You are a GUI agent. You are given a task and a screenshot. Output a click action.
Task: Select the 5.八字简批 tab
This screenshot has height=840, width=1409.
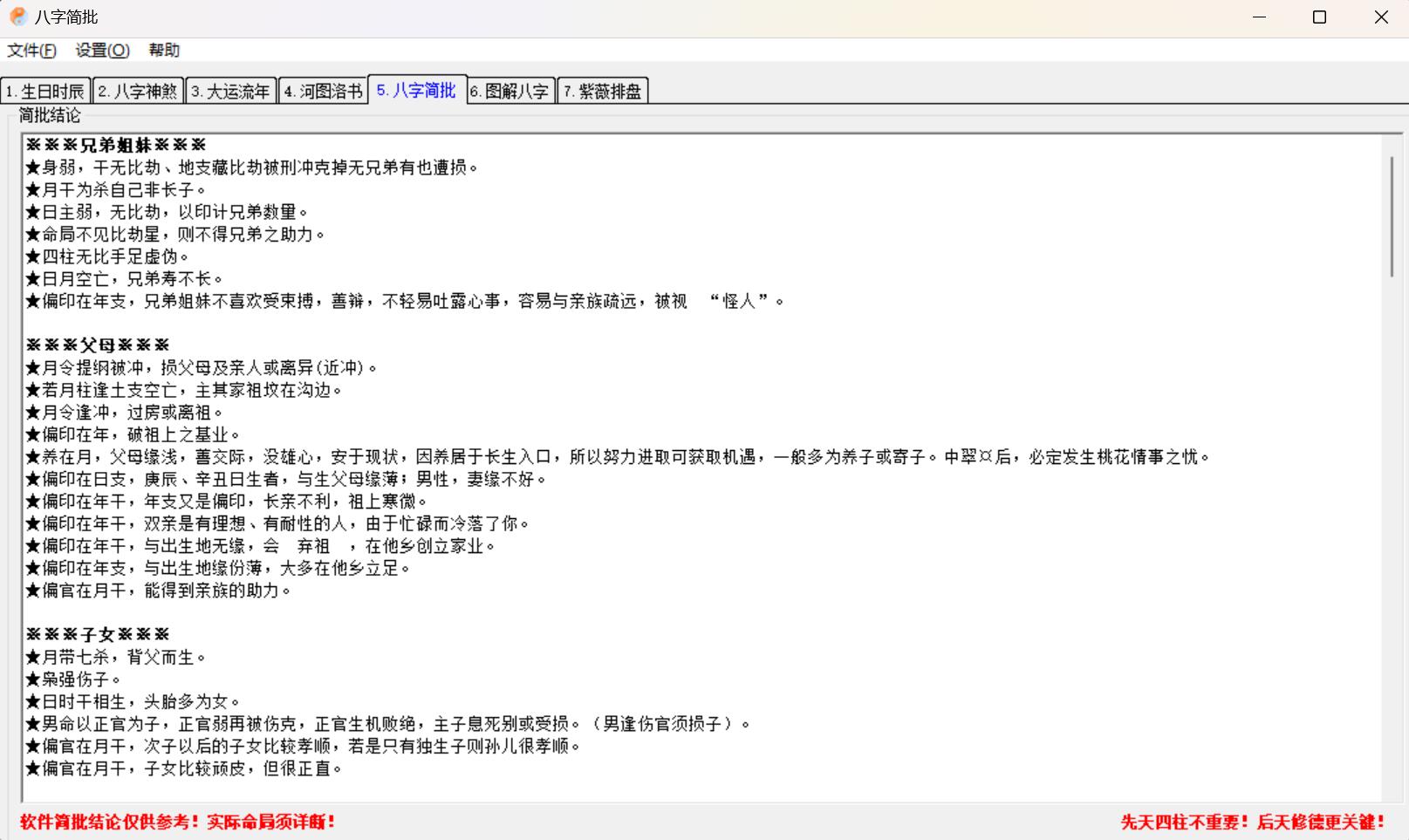417,90
